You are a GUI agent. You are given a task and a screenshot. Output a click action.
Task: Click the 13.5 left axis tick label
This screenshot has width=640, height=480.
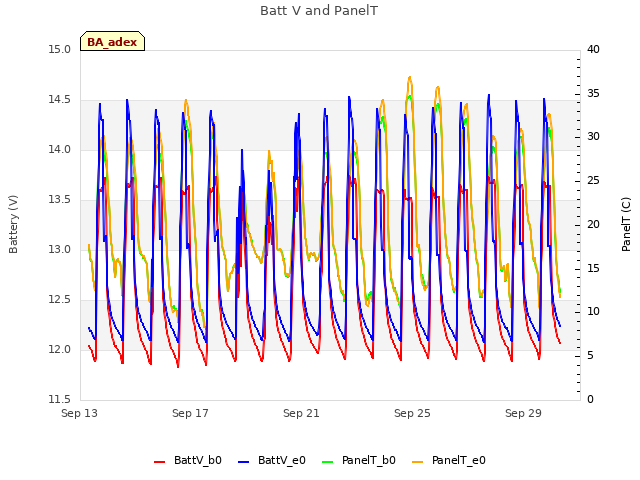(60, 200)
